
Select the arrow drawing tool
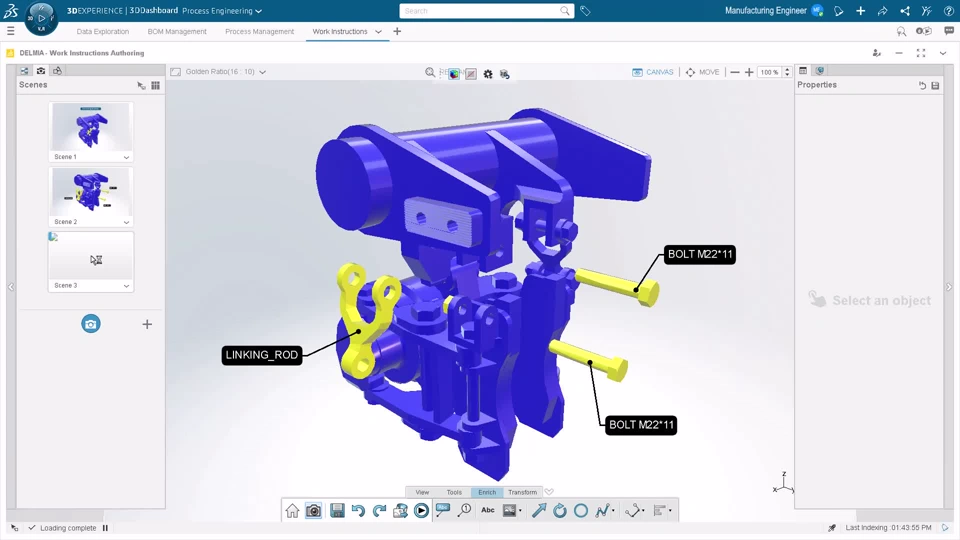click(x=539, y=511)
